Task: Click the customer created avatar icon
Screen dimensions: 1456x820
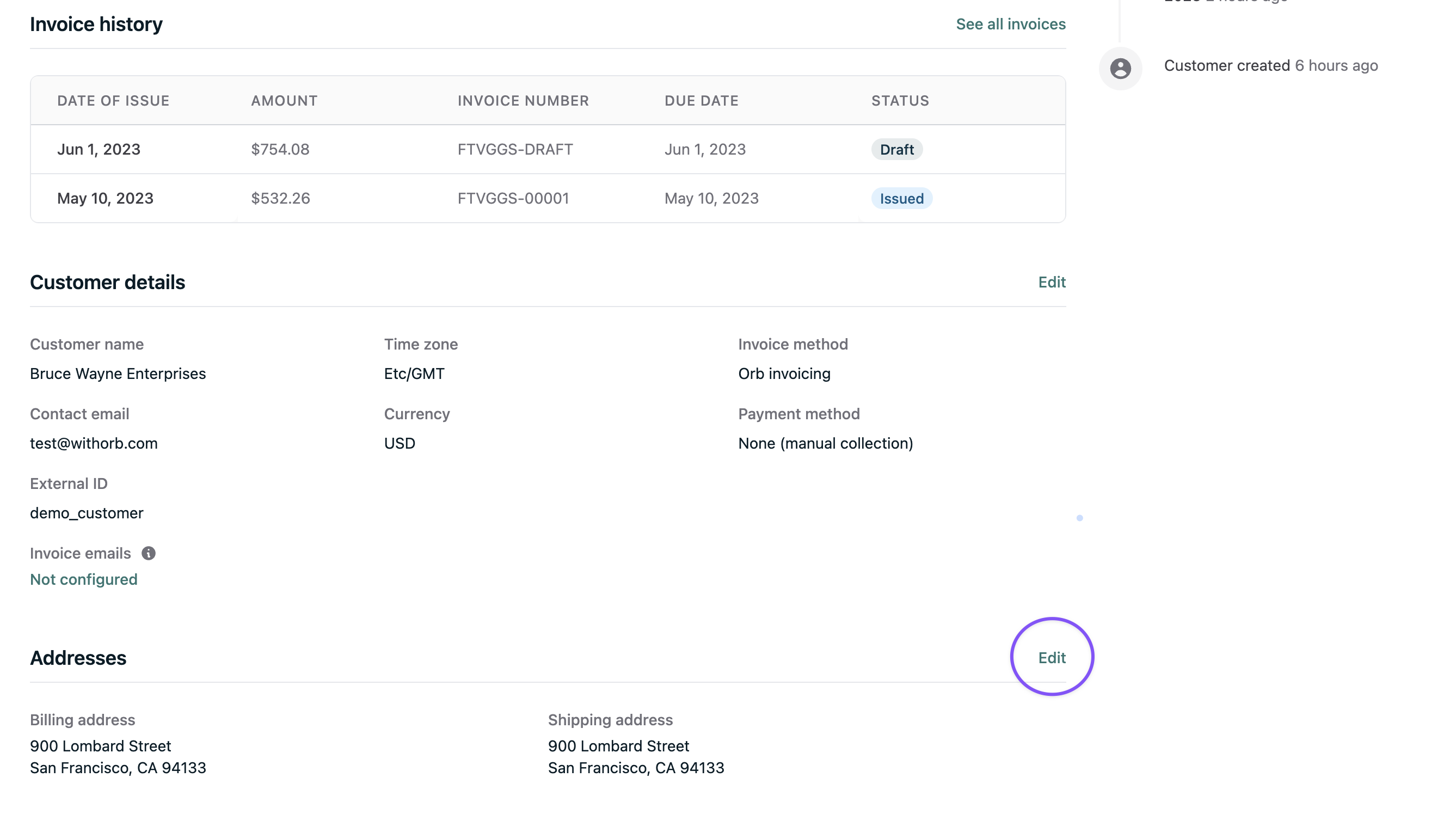Action: [x=1120, y=69]
